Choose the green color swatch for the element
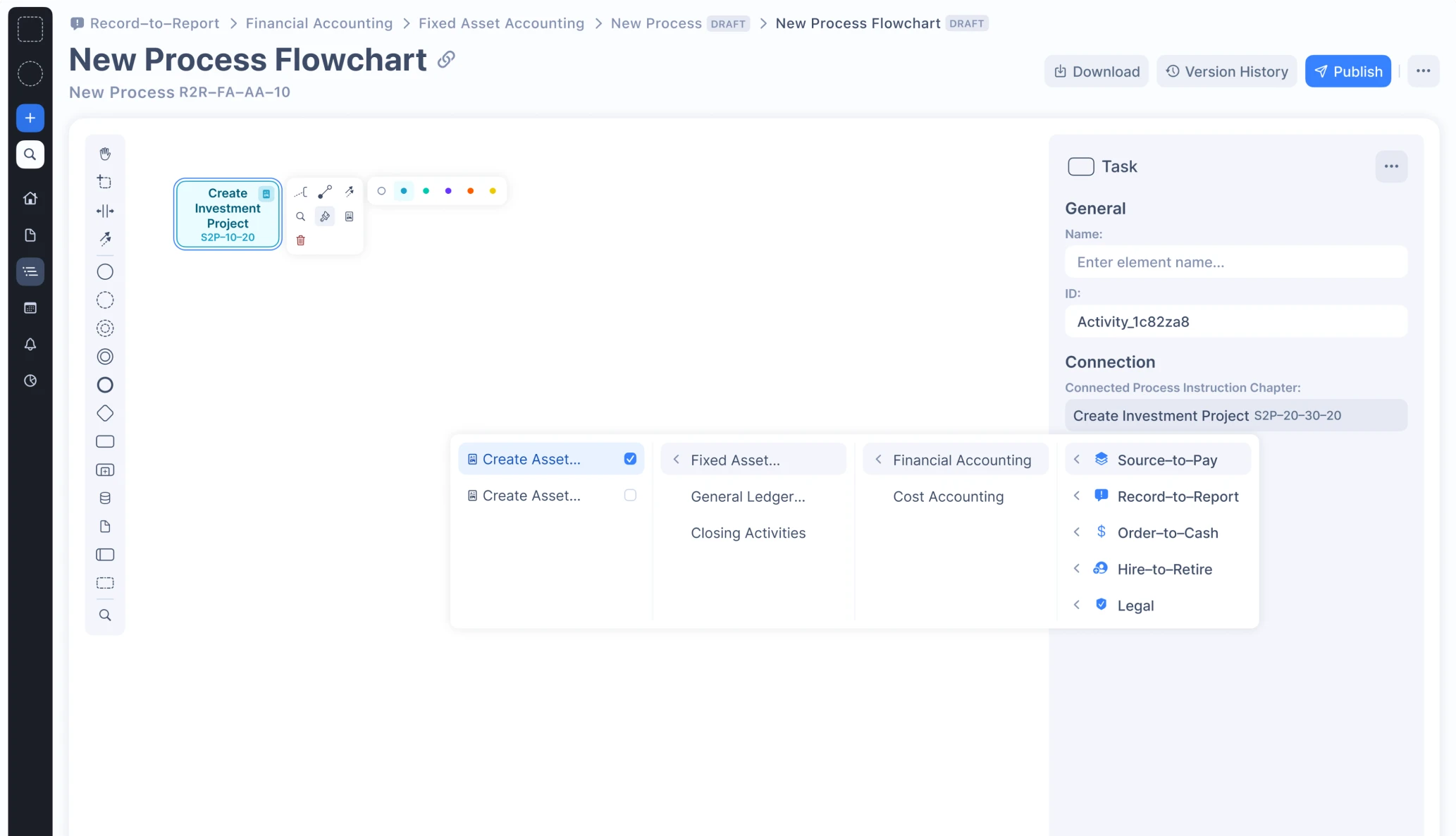 [426, 190]
